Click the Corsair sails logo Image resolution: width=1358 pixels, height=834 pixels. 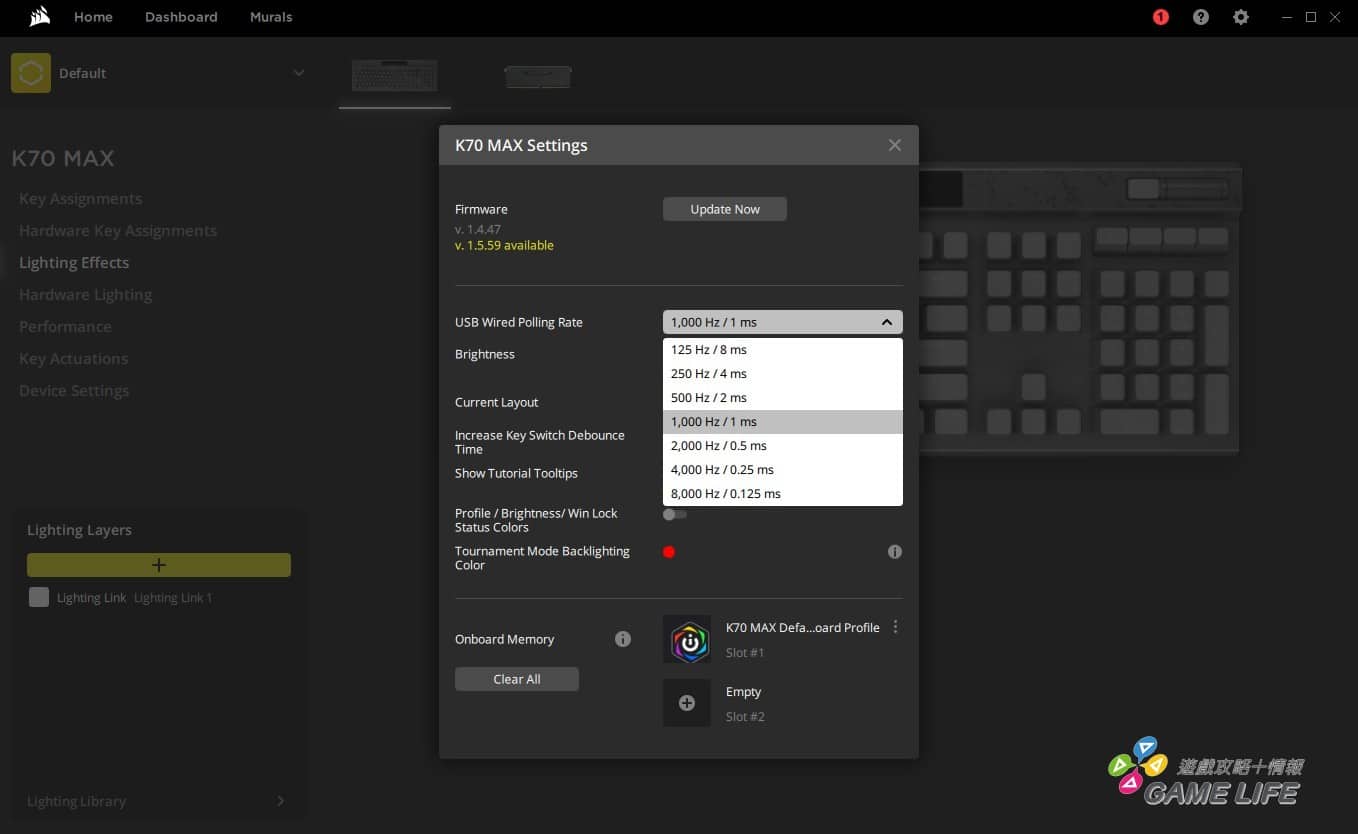click(x=40, y=17)
